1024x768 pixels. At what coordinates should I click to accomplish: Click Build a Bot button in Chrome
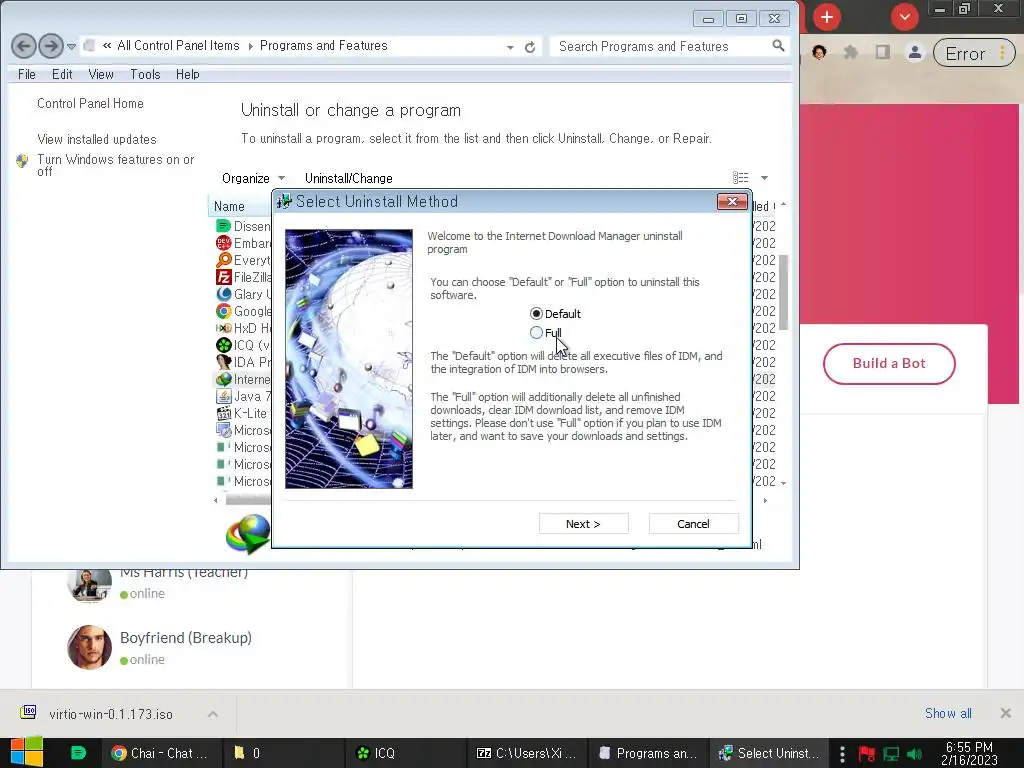pos(889,364)
